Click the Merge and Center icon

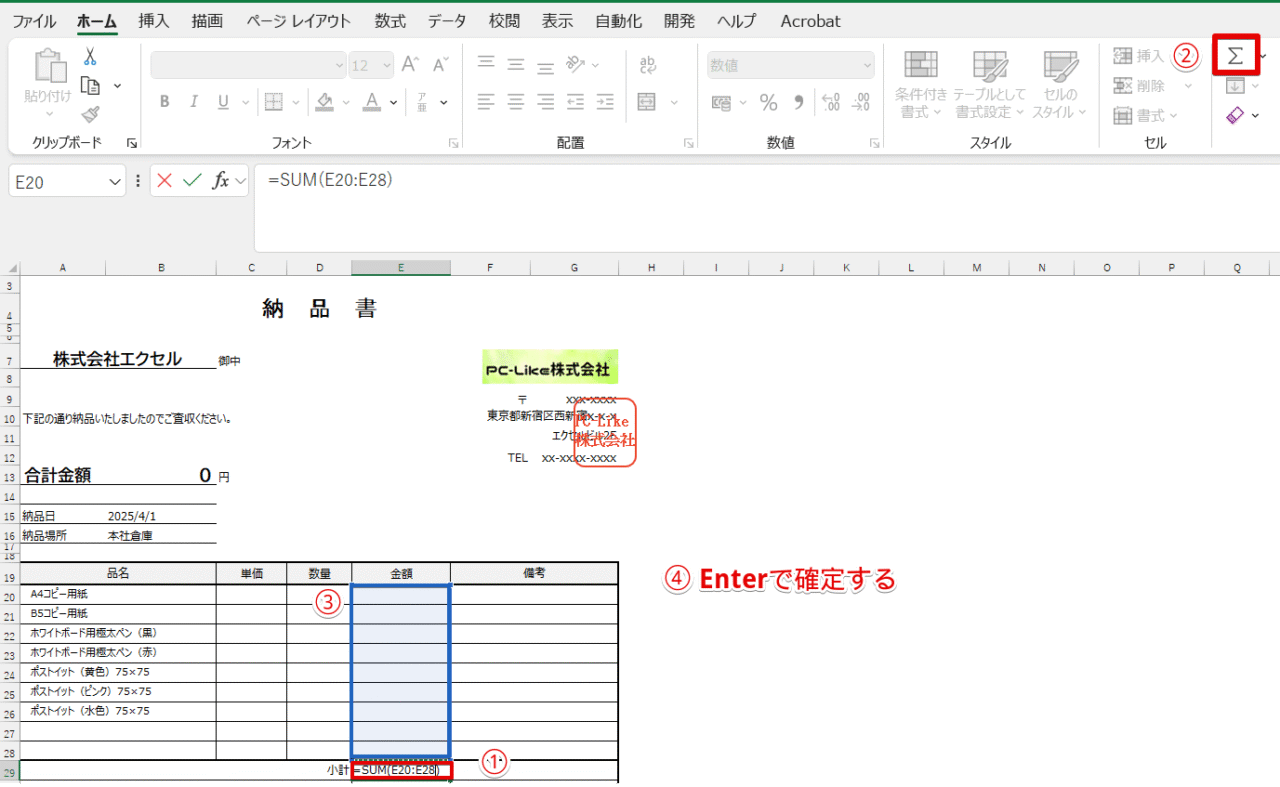pos(646,102)
